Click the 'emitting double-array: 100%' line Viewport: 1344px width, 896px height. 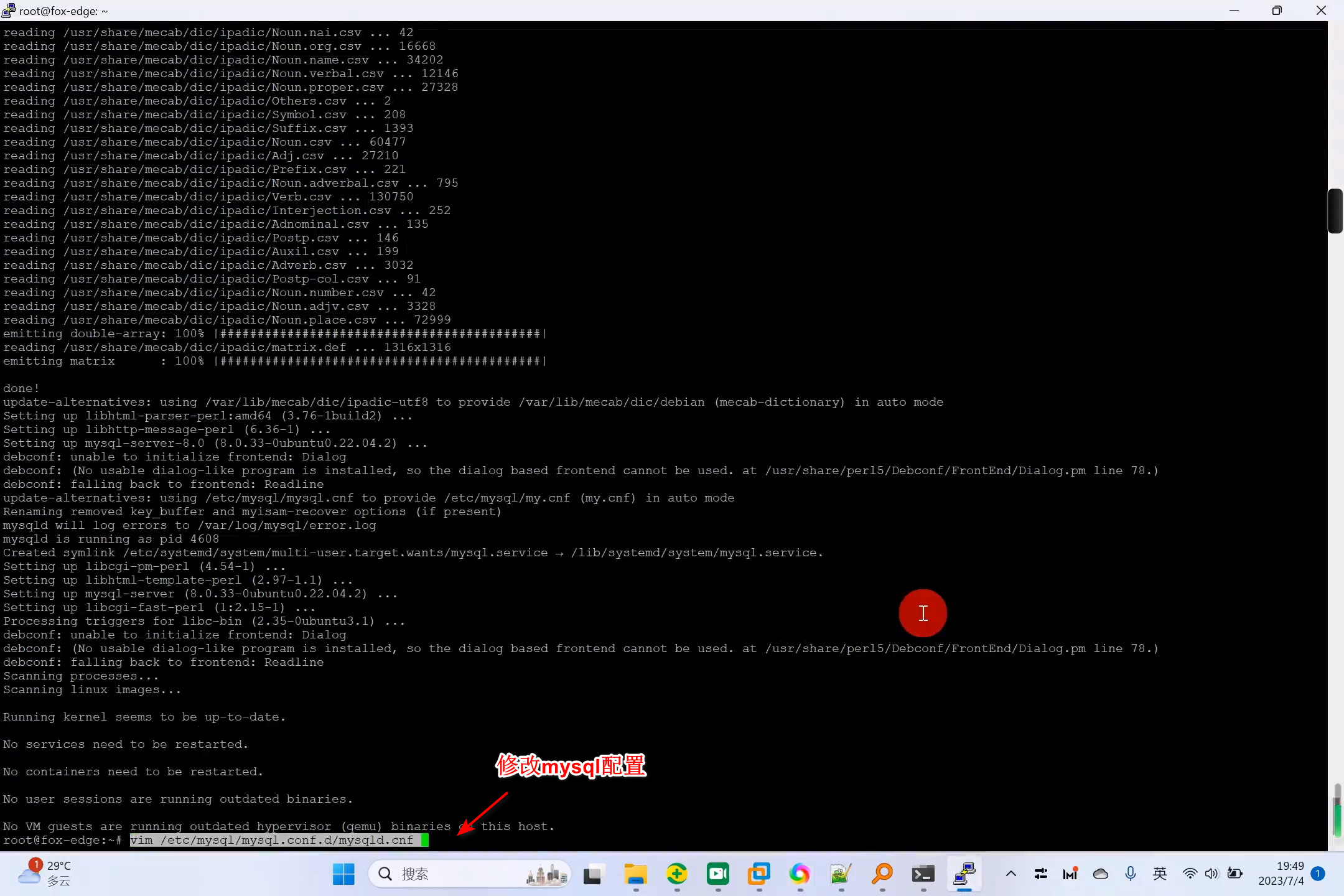pos(275,334)
